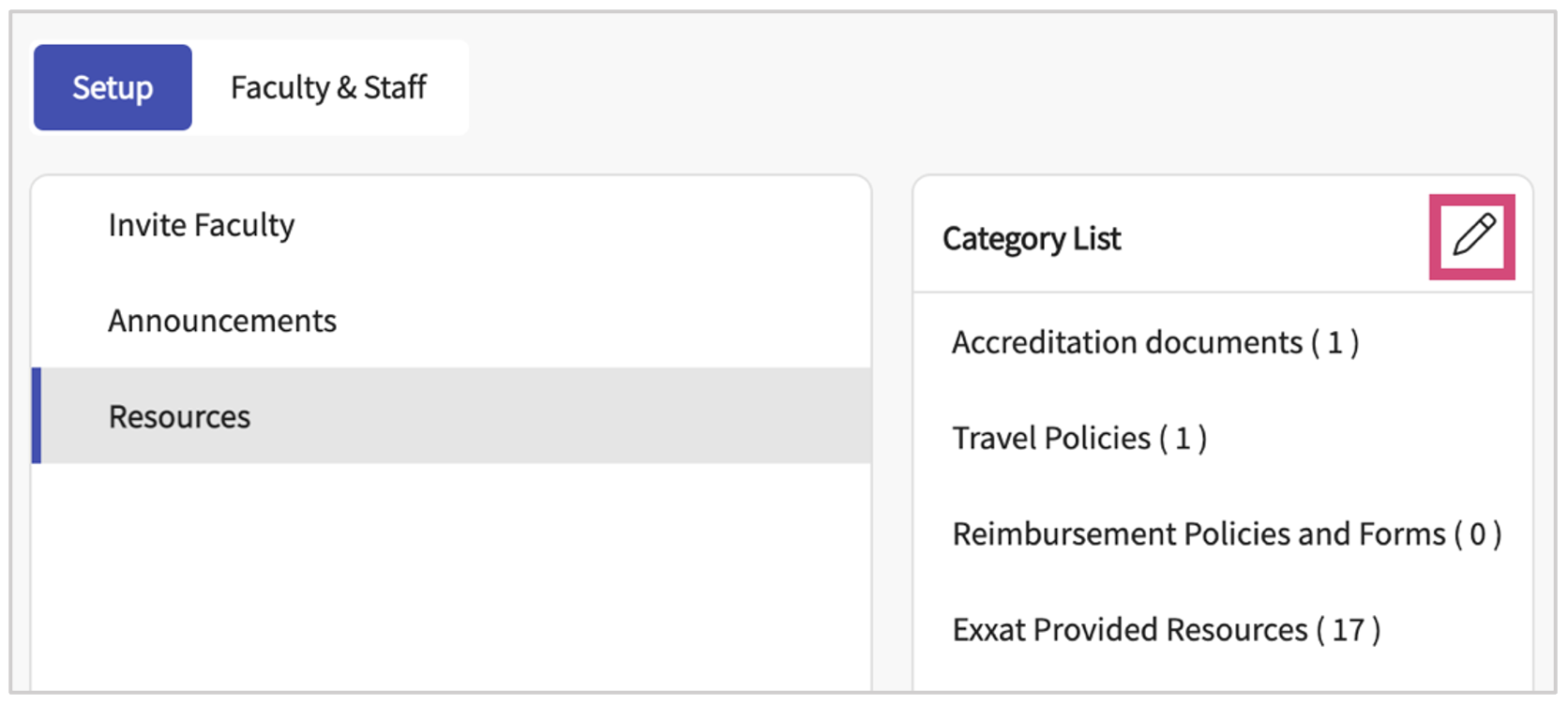Click the Accreditation documents ( 1 ) entry
1568x705 pixels.
pos(1154,342)
